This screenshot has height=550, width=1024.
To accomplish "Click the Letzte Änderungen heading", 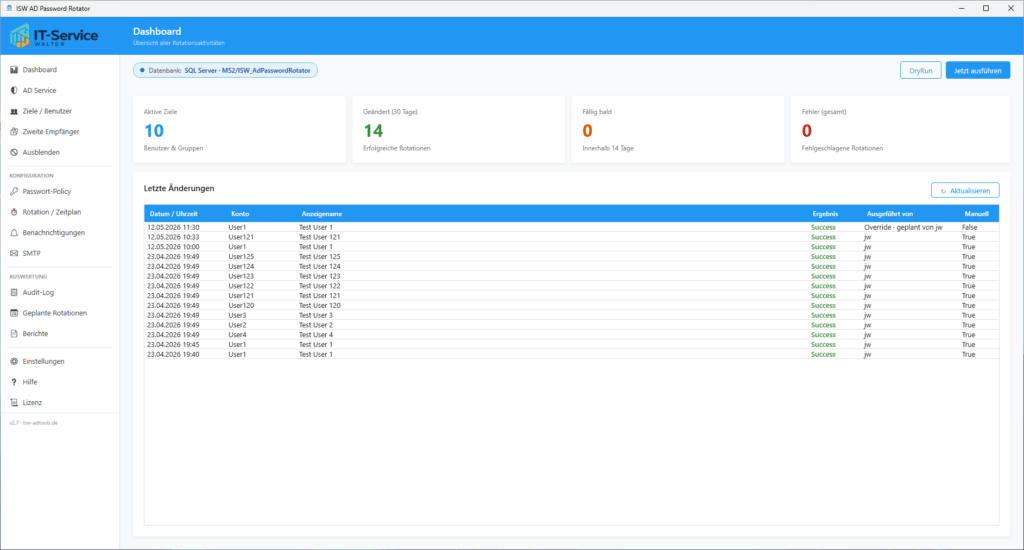I will click(x=179, y=188).
